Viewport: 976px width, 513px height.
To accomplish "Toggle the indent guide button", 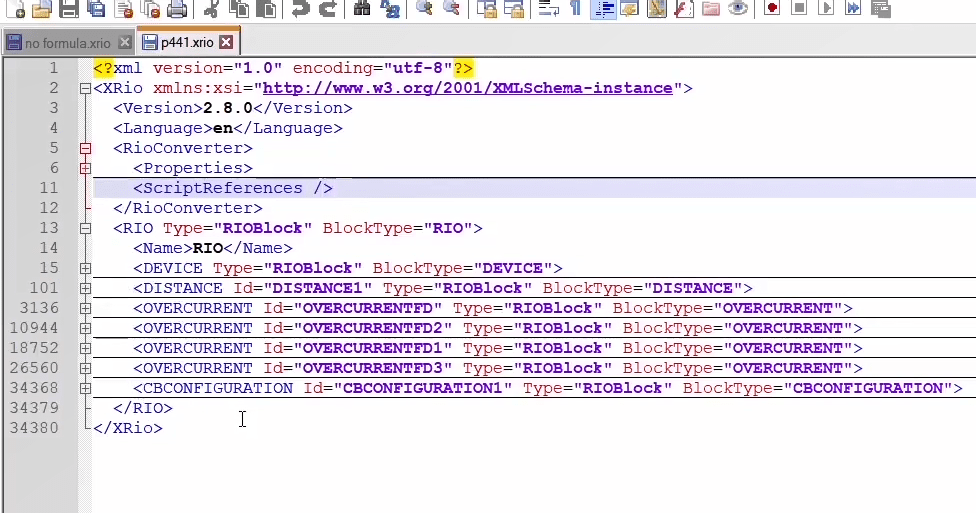I will 603,9.
